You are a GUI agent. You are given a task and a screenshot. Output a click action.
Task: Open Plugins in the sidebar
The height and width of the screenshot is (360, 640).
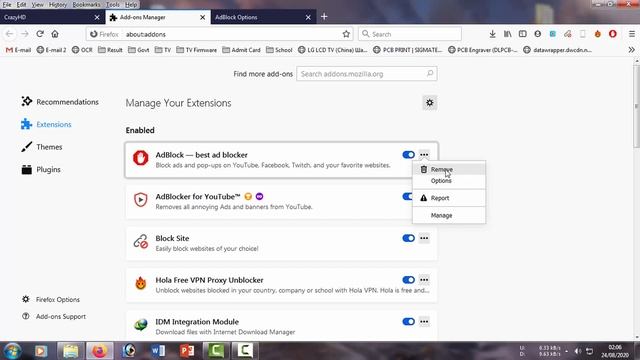pyautogui.click(x=41, y=169)
